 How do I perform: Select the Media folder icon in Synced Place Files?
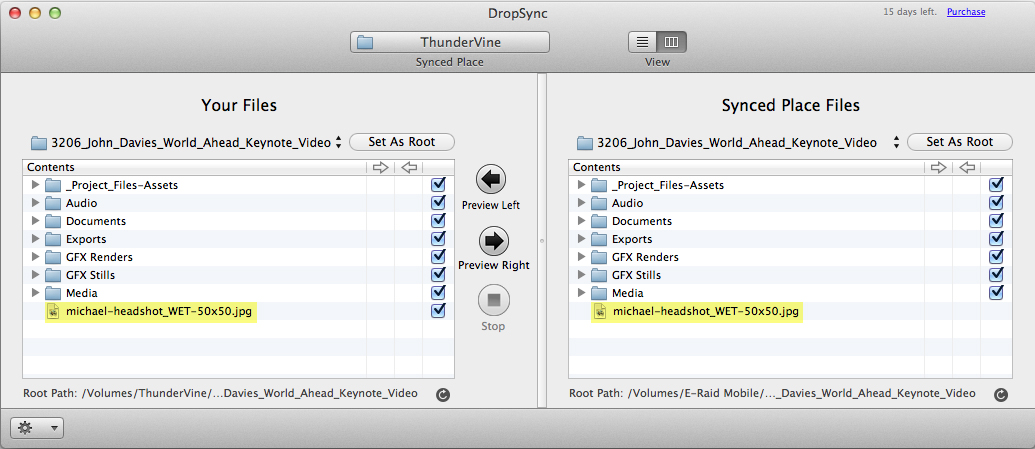click(x=599, y=293)
